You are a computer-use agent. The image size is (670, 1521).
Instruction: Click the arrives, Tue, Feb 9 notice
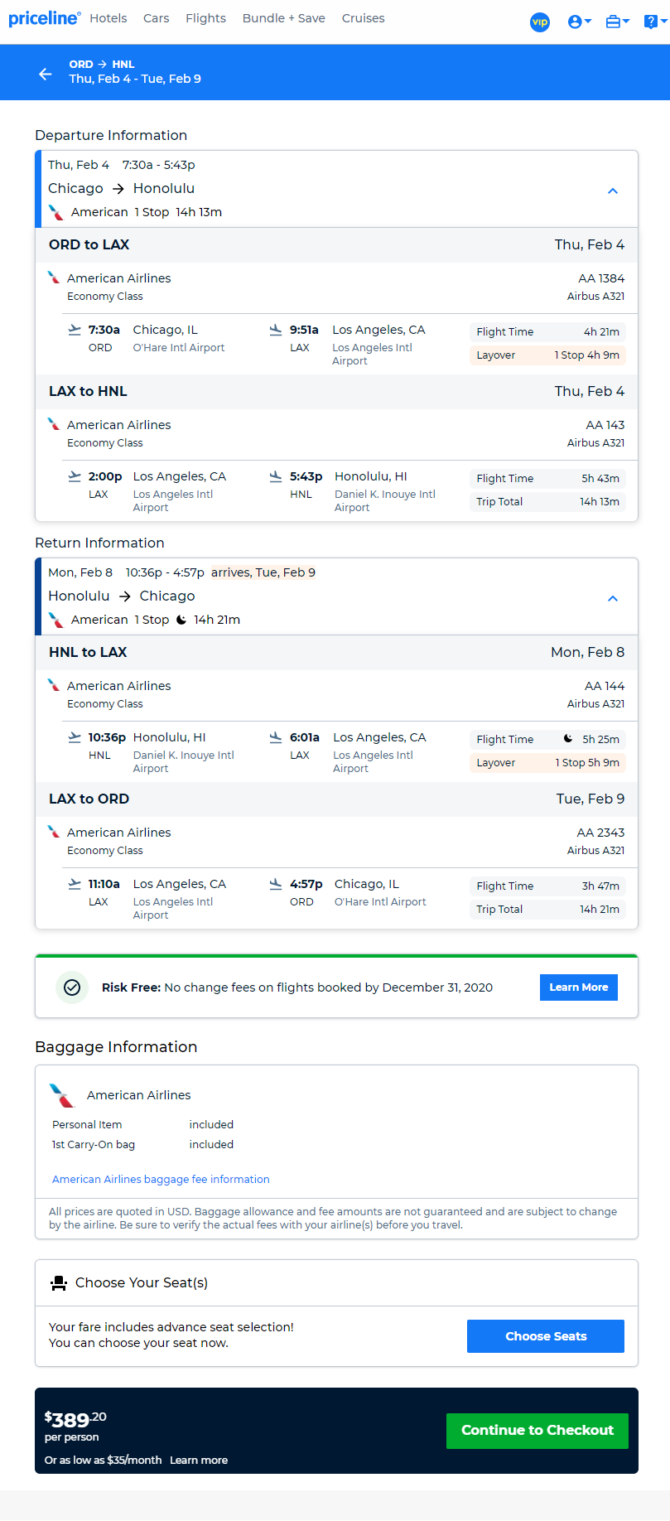263,573
